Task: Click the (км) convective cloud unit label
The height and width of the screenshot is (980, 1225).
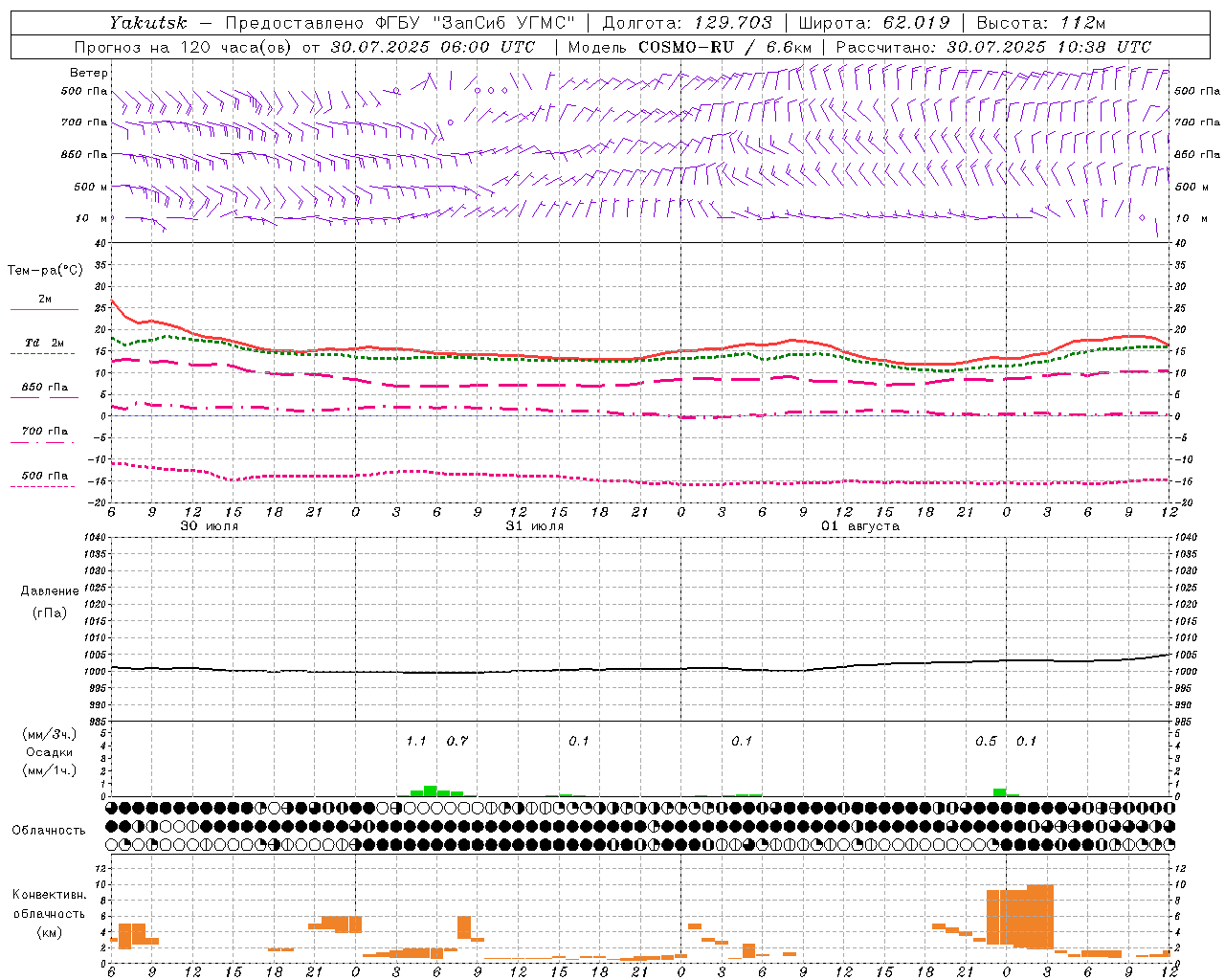Action: point(49,932)
